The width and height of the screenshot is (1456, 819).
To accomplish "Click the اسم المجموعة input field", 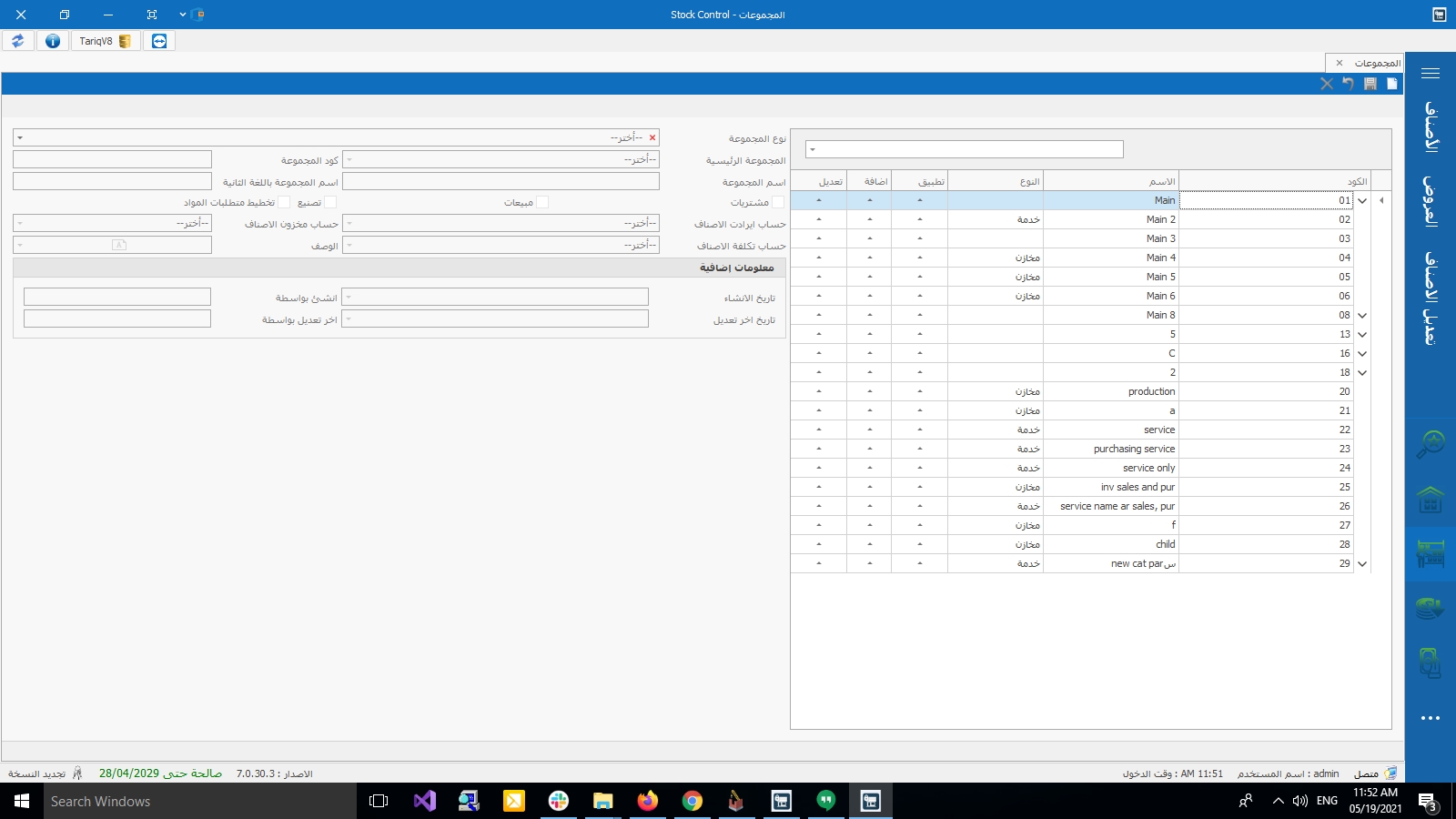I will point(500,181).
